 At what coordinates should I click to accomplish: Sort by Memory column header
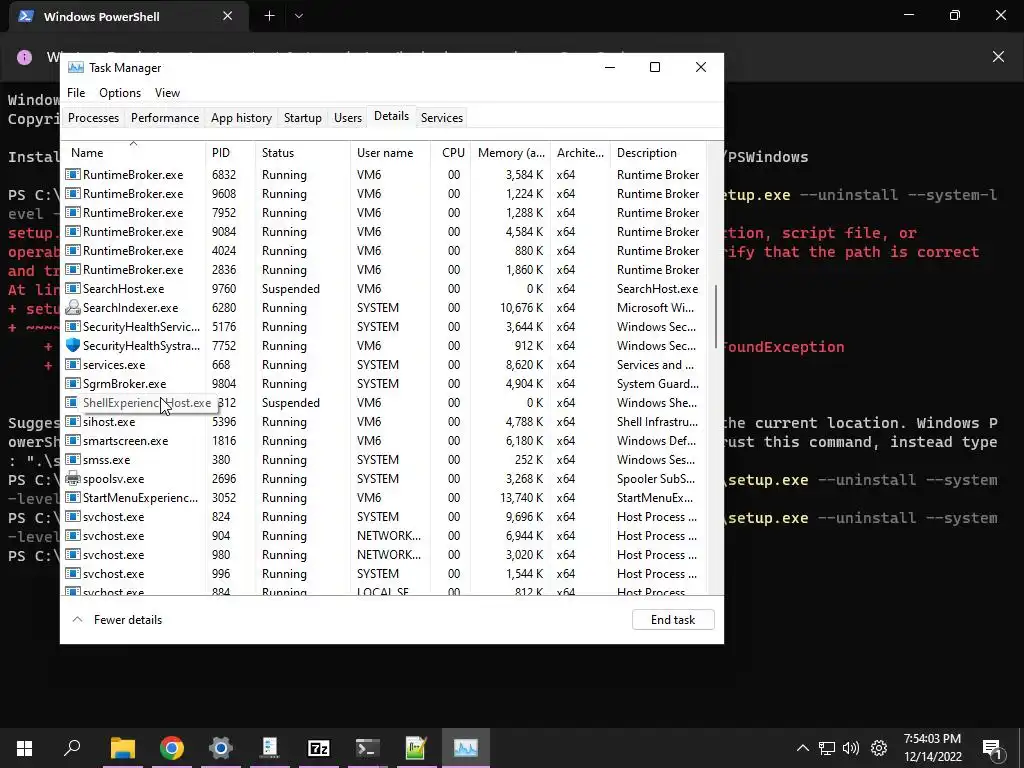click(x=511, y=153)
